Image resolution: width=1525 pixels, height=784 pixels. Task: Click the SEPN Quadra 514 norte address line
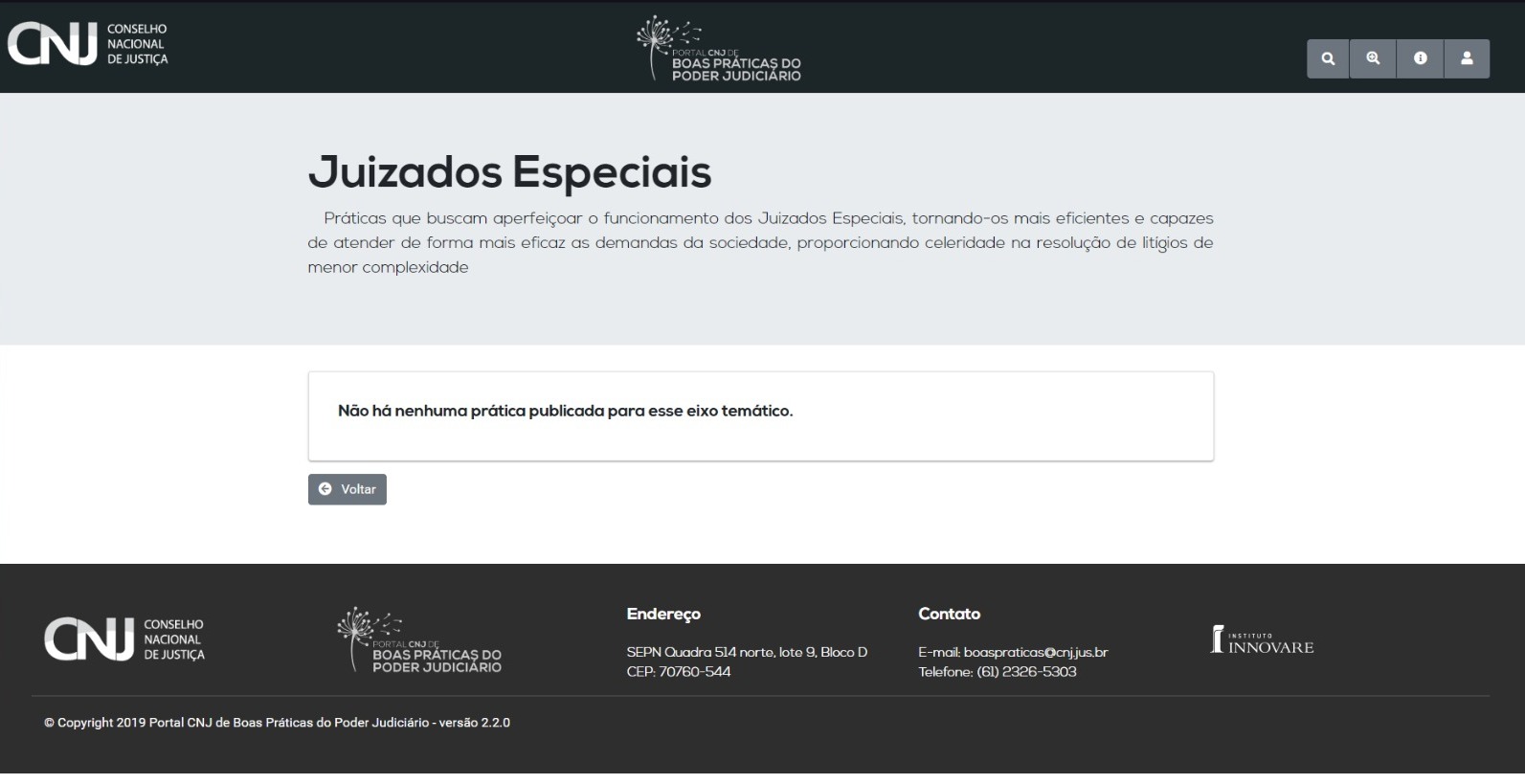pyautogui.click(x=747, y=652)
